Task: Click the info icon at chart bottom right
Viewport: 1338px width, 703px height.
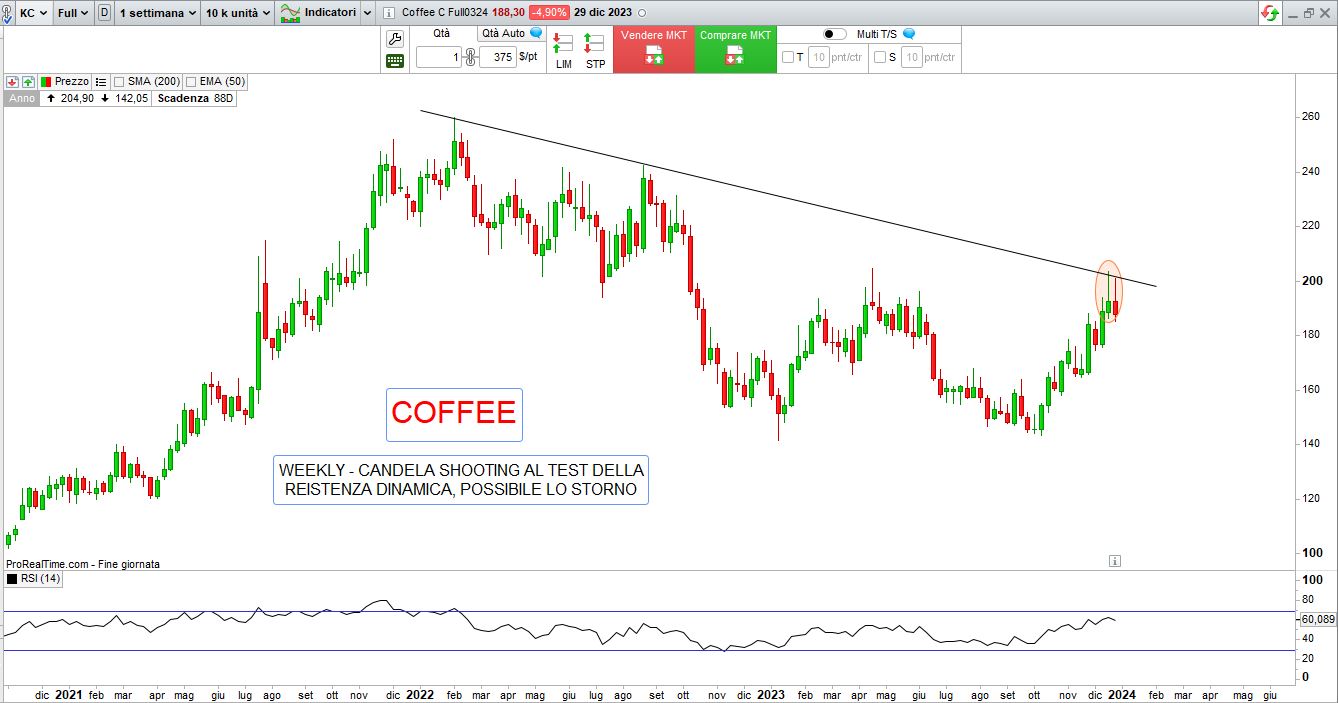Action: [1115, 561]
